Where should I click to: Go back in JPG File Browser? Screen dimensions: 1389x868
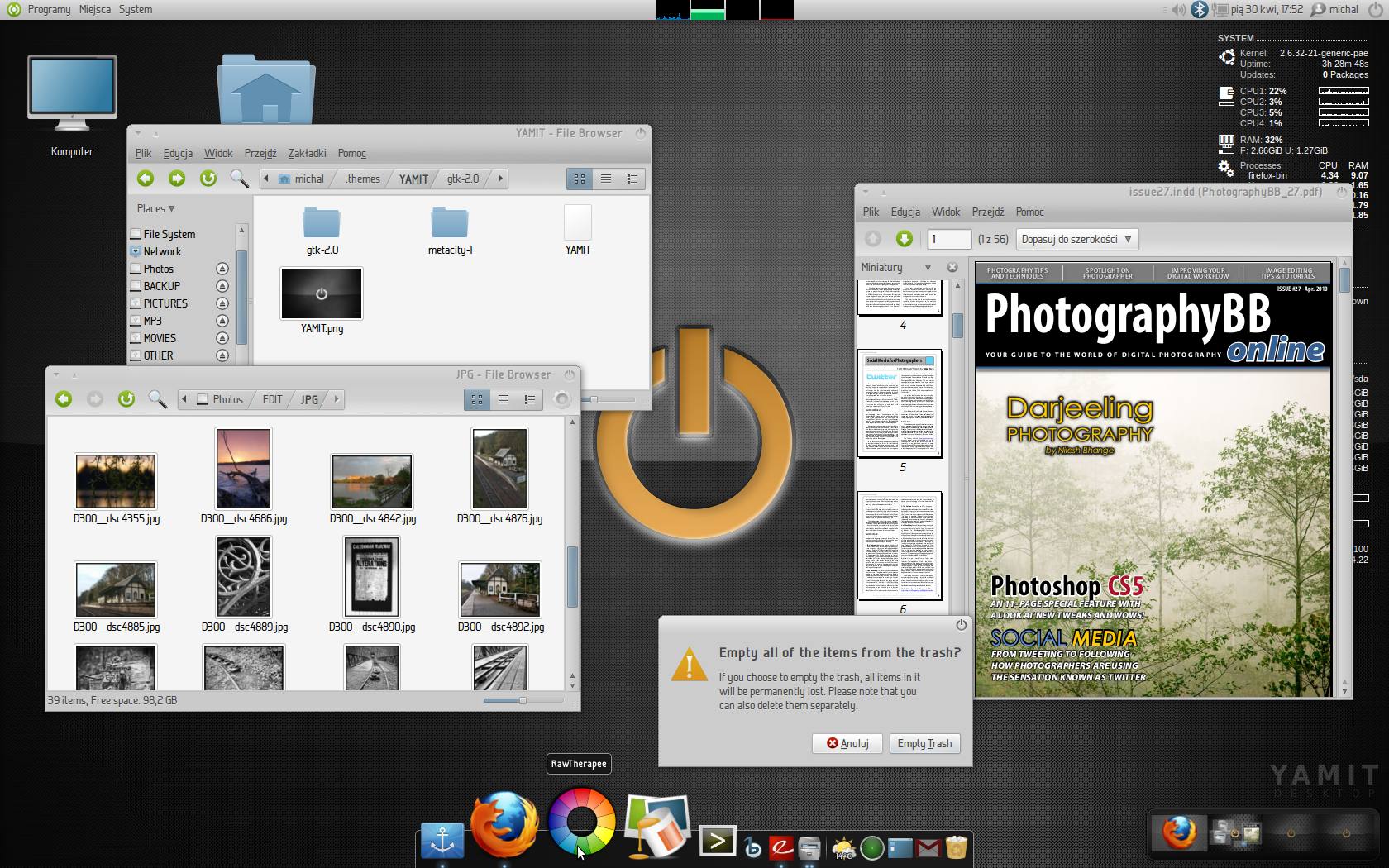coord(64,399)
